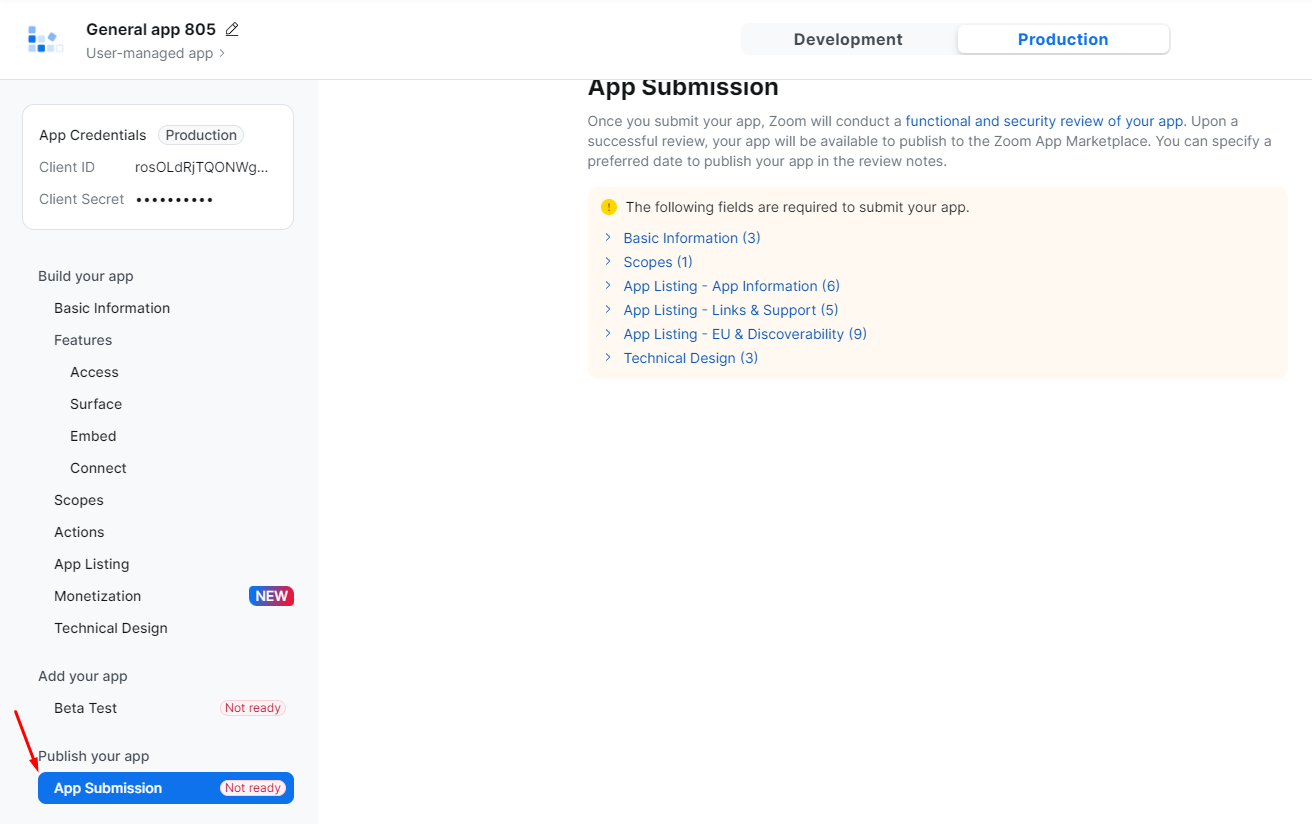1312x824 pixels.
Task: Click the NEW badge beside Monetization
Action: pos(271,596)
